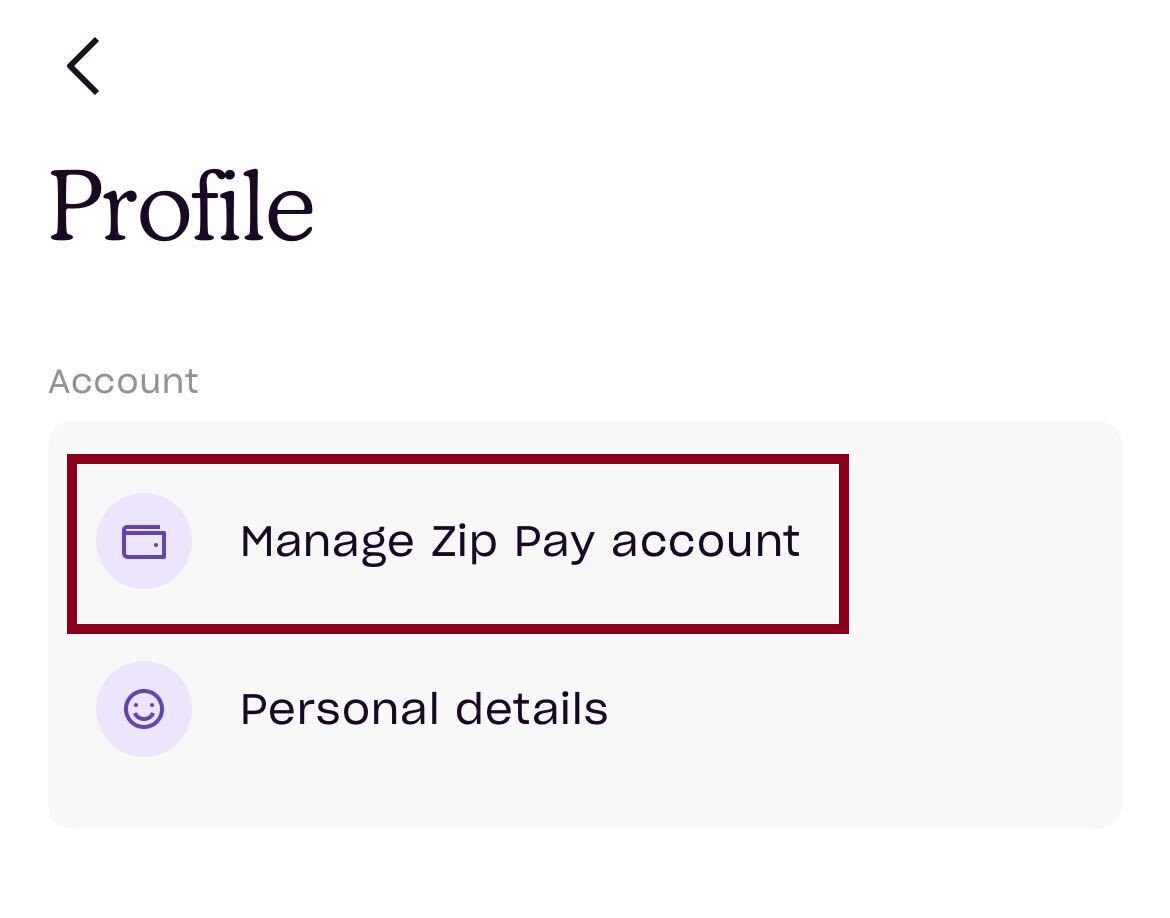Tap the Personal details list item
1170x918 pixels.
pos(424,709)
